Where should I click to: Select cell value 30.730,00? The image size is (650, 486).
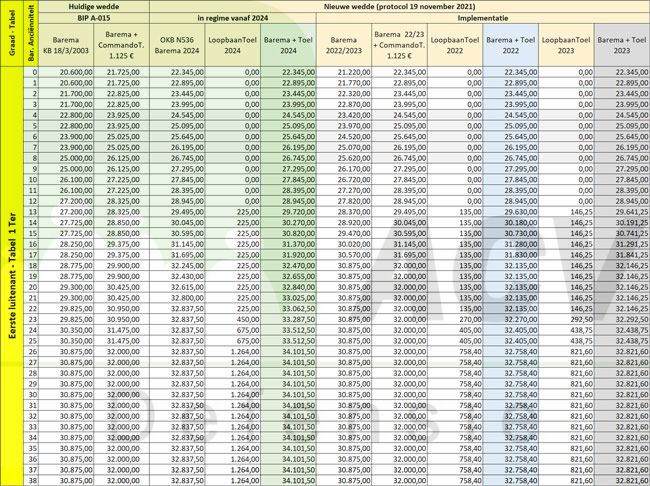[521, 233]
